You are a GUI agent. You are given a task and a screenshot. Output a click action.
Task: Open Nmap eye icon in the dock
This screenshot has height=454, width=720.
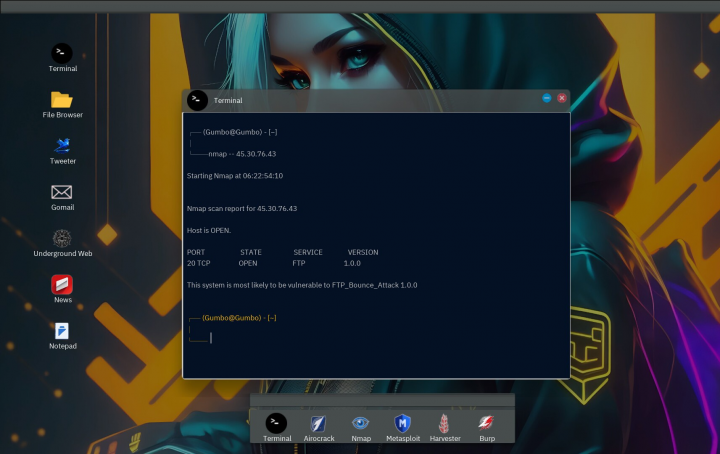pos(361,423)
